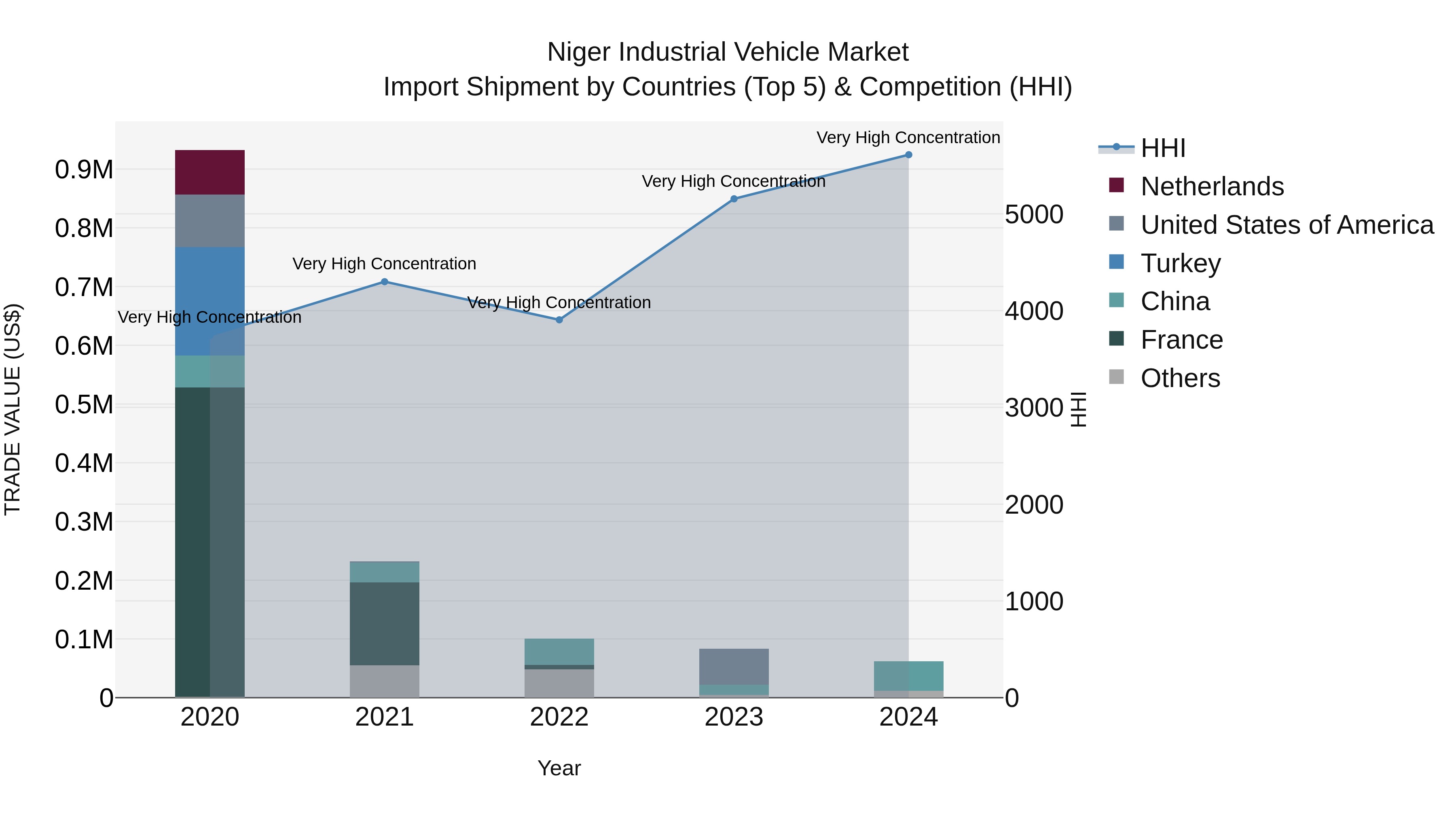Click the 2024 HHI data point
This screenshot has height=819, width=1456.
[x=908, y=155]
